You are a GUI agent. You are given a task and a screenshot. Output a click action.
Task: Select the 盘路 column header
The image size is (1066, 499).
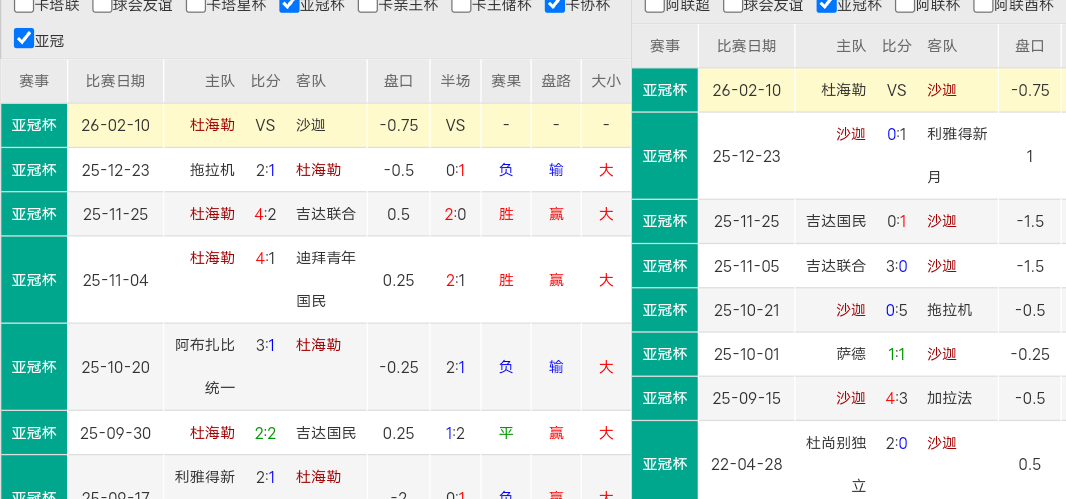click(x=556, y=81)
